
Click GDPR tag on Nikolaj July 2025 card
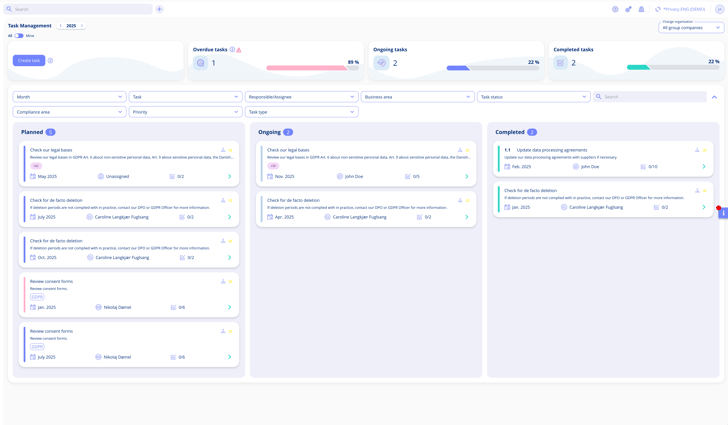pyautogui.click(x=37, y=347)
